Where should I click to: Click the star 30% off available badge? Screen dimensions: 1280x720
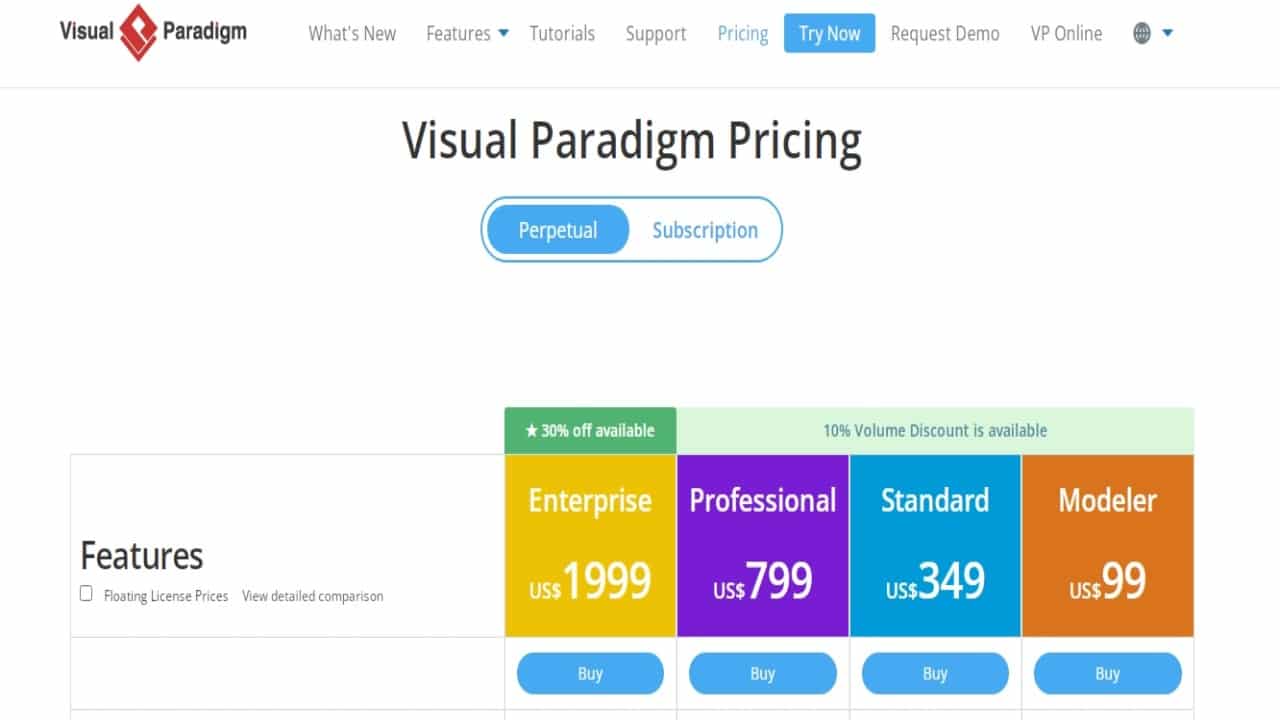590,430
